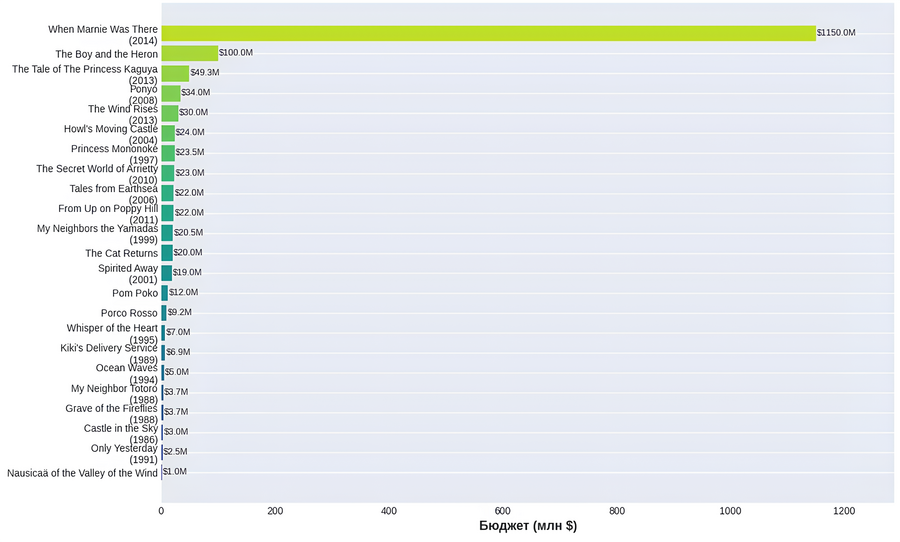Select the Howl's Moving Castle axis label

pos(111,134)
